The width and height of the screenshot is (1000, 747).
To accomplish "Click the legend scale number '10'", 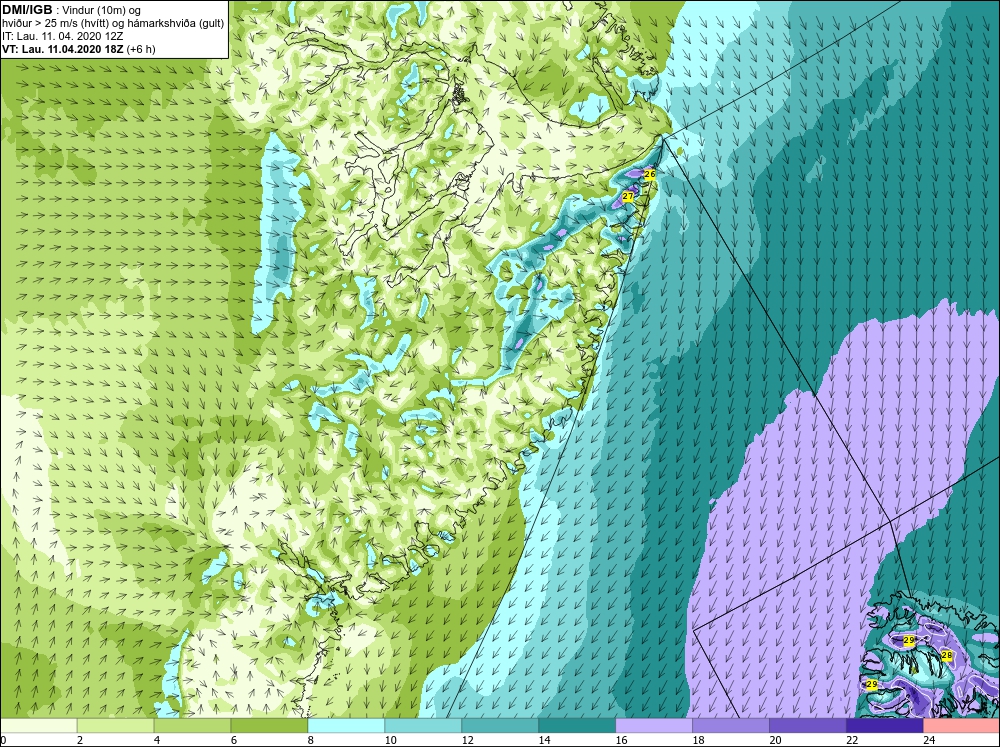I will 390,740.
